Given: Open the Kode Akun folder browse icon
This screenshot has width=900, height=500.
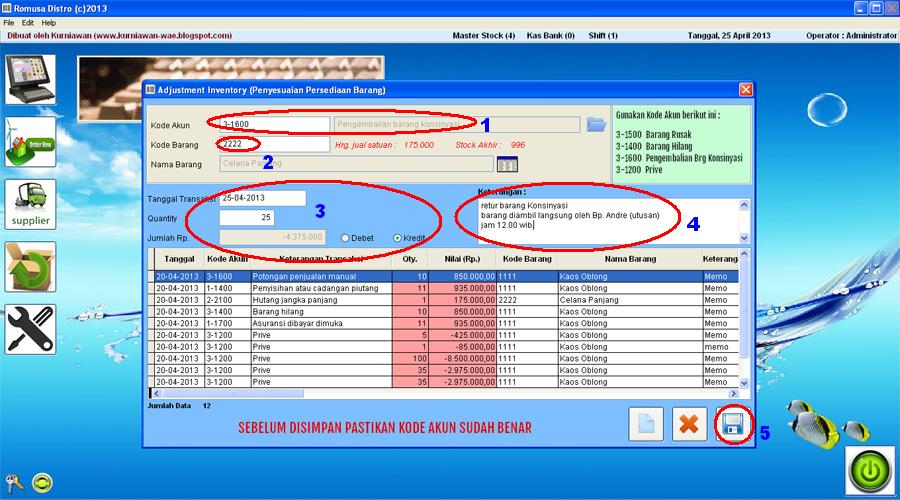Looking at the screenshot, I should (596, 125).
